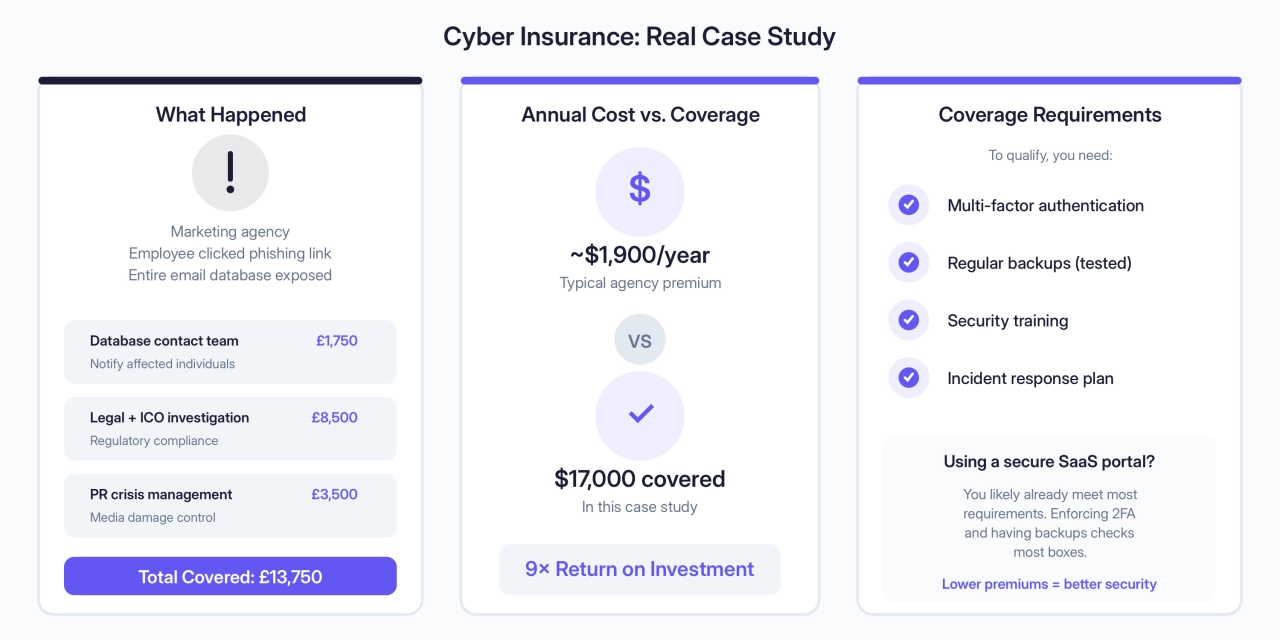Toggle the Security training checkmark
Screen dimensions: 1280x640
point(908,321)
